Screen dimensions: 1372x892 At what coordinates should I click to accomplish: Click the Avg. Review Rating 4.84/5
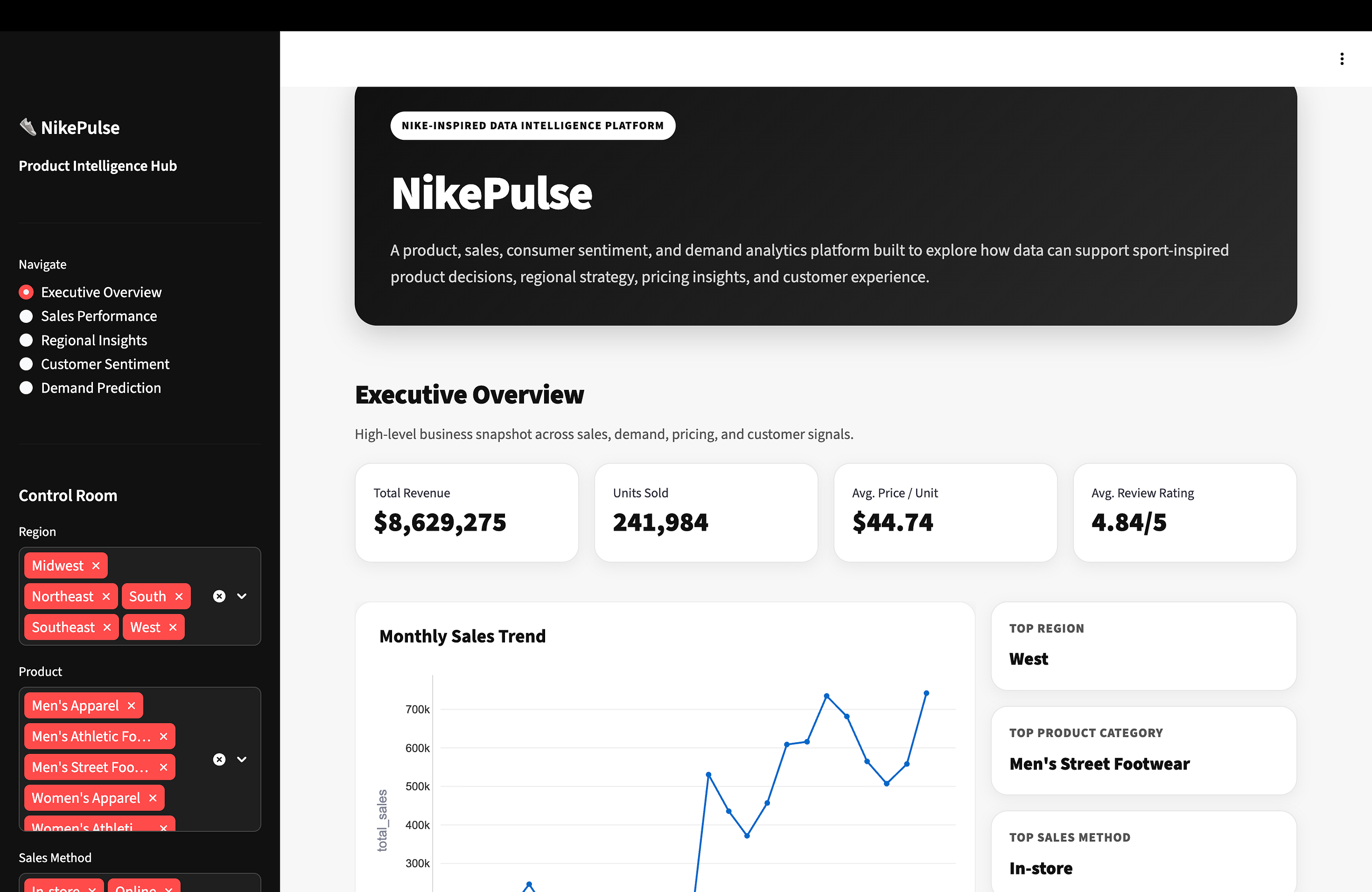pos(1129,523)
